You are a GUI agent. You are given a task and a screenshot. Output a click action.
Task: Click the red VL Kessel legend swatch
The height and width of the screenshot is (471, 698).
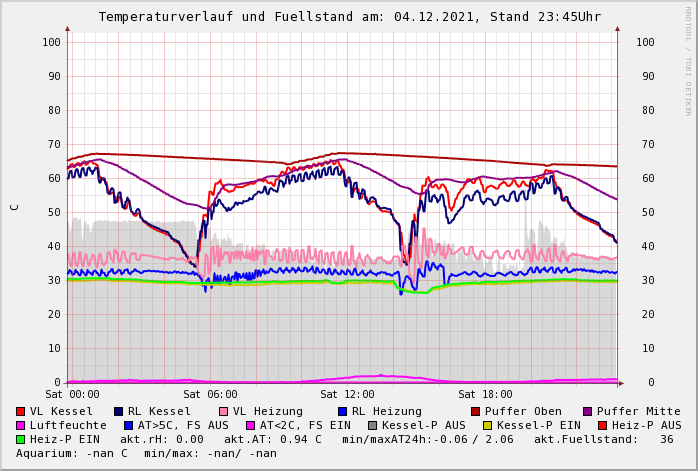coord(21,411)
